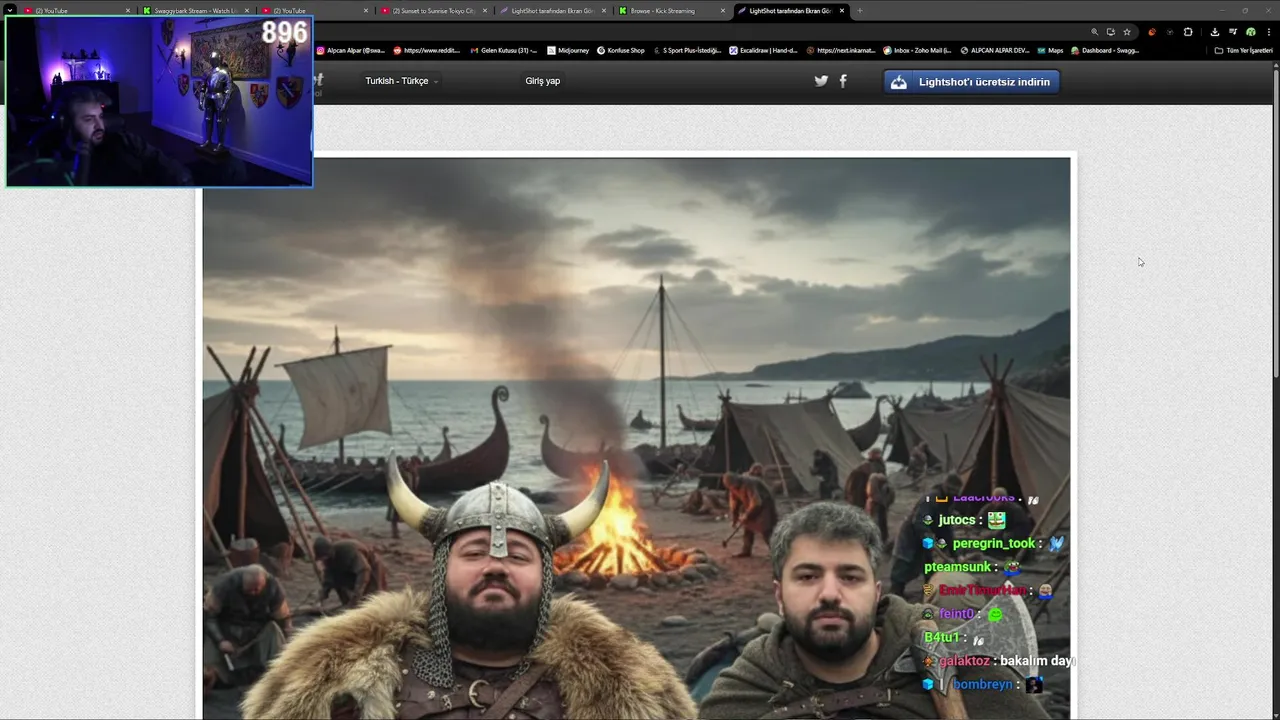
Task: Click chat username 'galaktoz'
Action: pyautogui.click(x=964, y=661)
